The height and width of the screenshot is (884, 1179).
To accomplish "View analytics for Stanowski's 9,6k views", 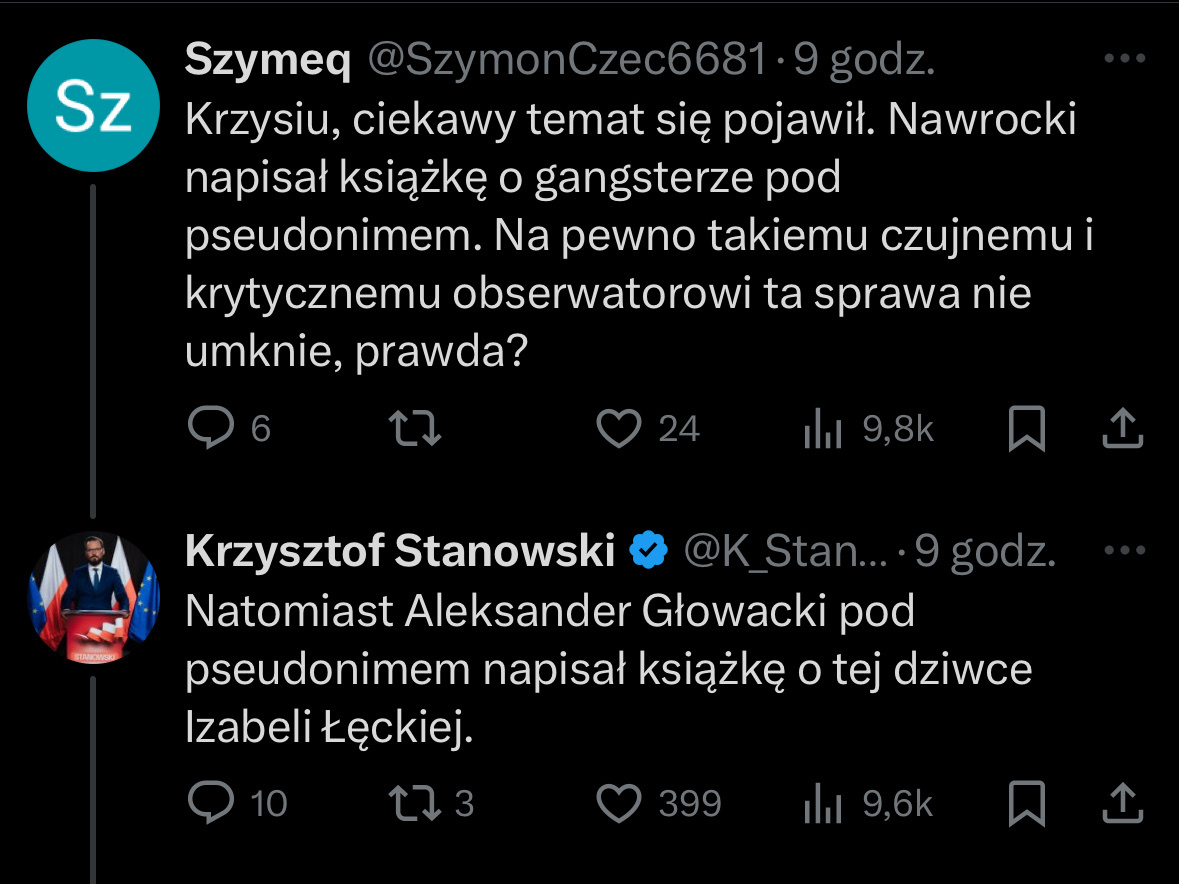I will (x=820, y=804).
